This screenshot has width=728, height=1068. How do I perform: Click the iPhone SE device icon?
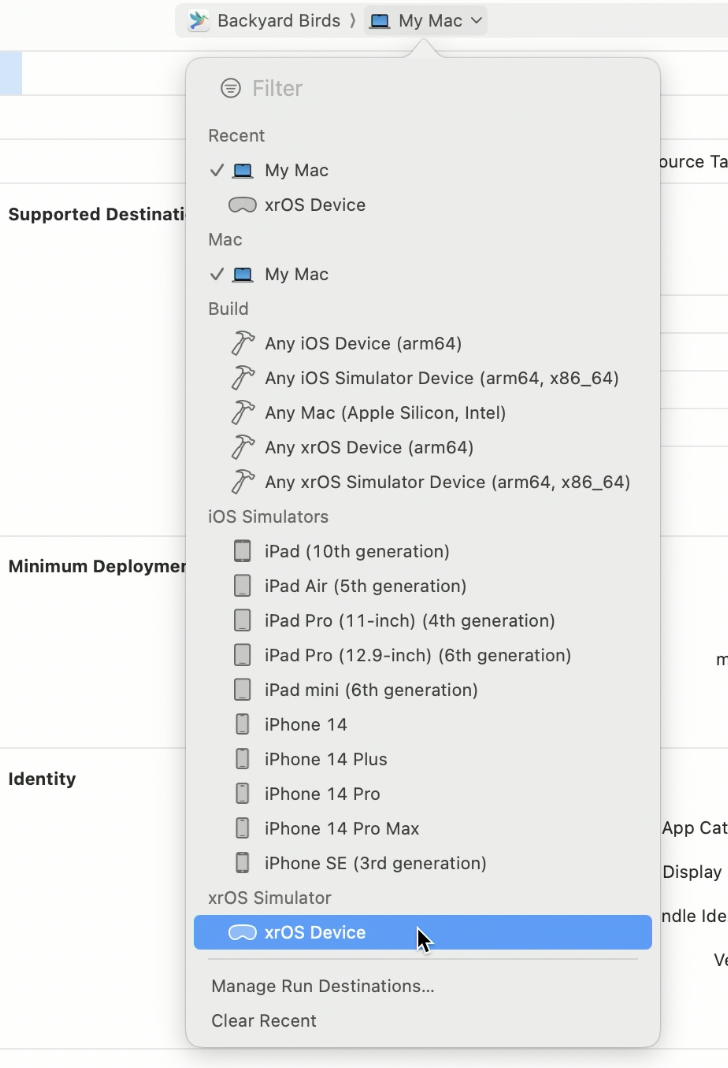[242, 864]
